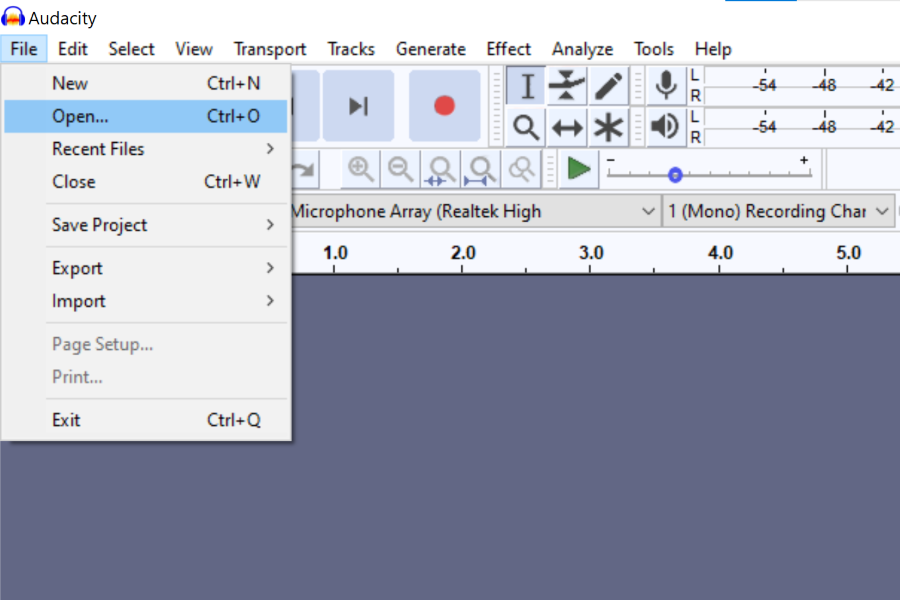This screenshot has width=900, height=600.
Task: Select the Selection (I-beam) tool
Action: coord(526,86)
